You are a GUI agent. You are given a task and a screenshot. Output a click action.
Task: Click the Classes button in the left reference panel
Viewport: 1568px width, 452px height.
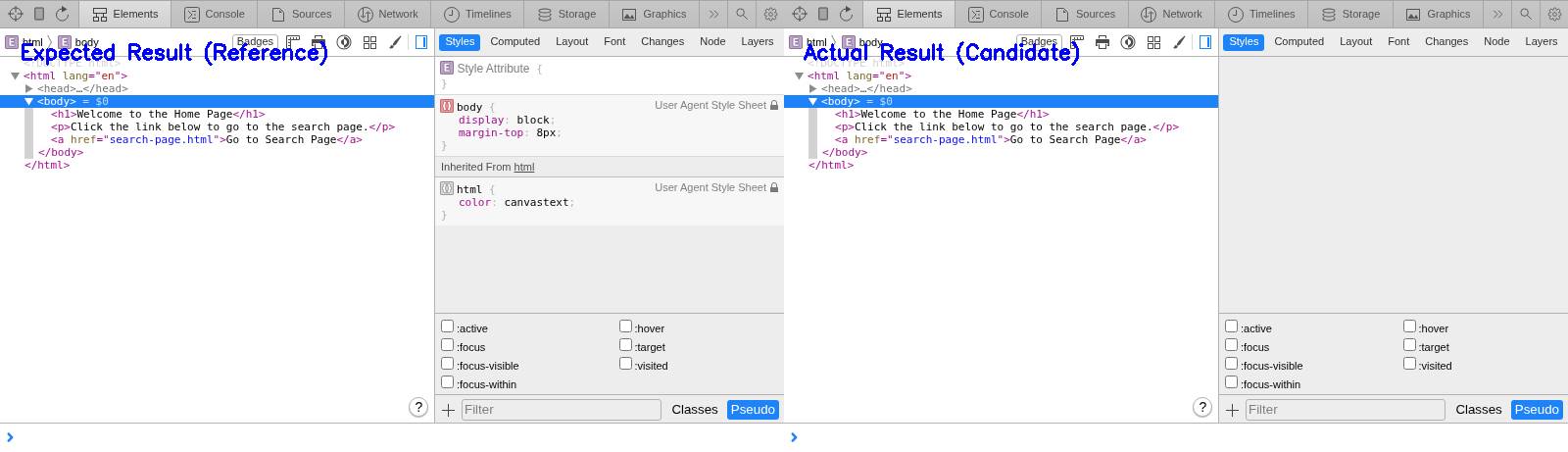[x=694, y=410]
